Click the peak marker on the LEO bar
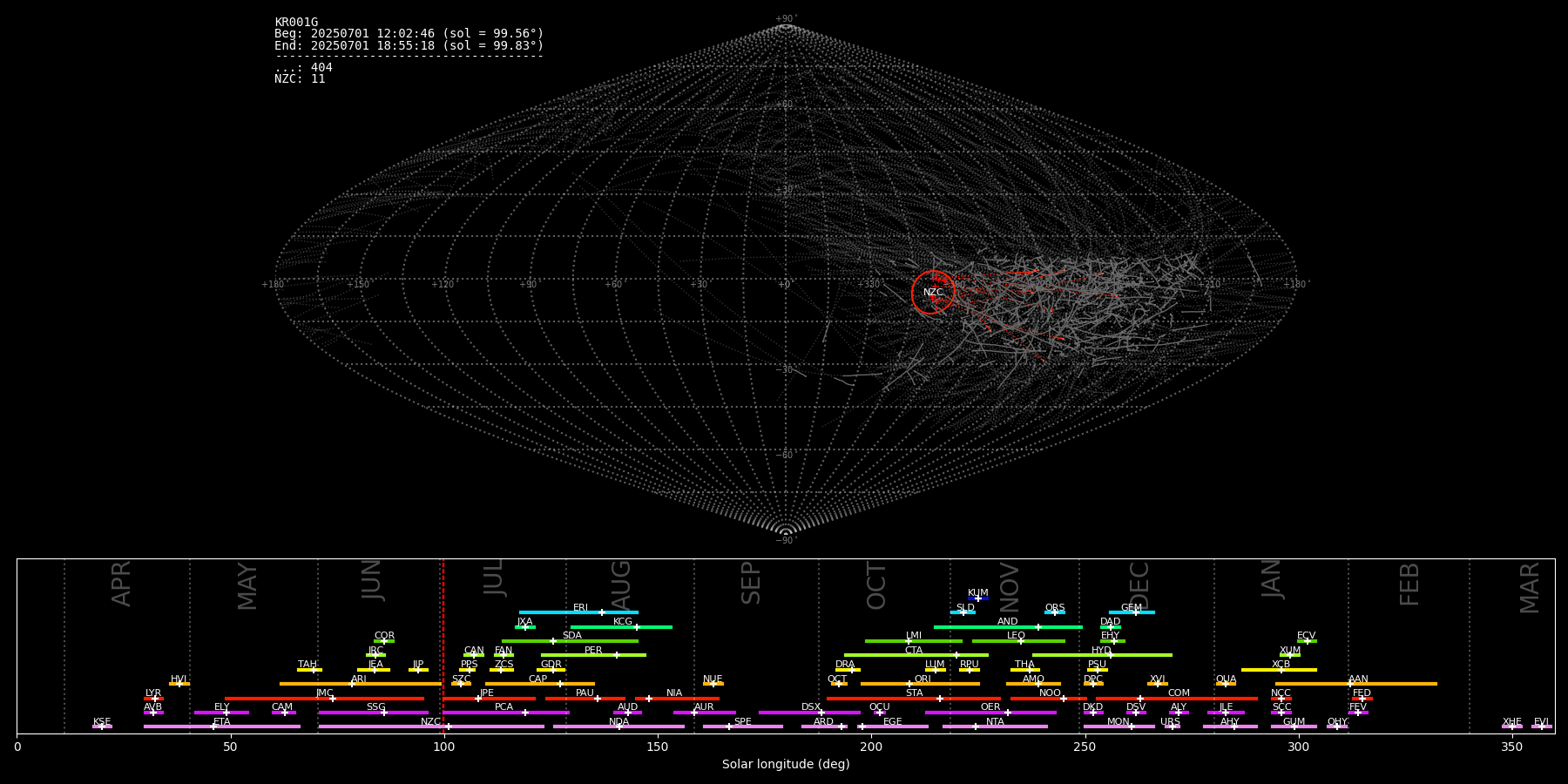Screen dimensions: 1568x784 pos(1021,641)
